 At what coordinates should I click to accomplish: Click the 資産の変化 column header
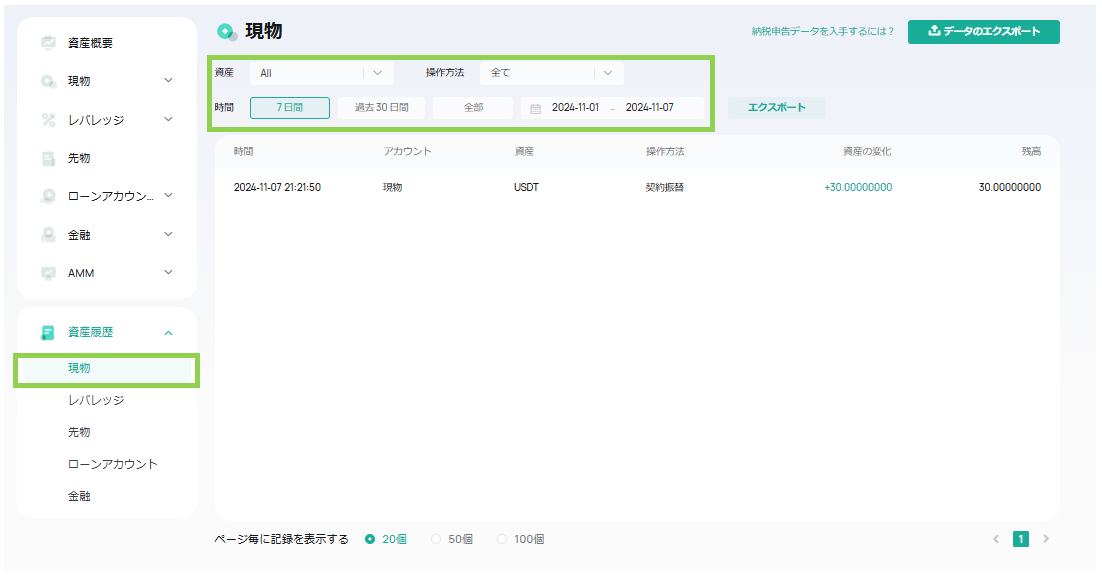[867, 152]
